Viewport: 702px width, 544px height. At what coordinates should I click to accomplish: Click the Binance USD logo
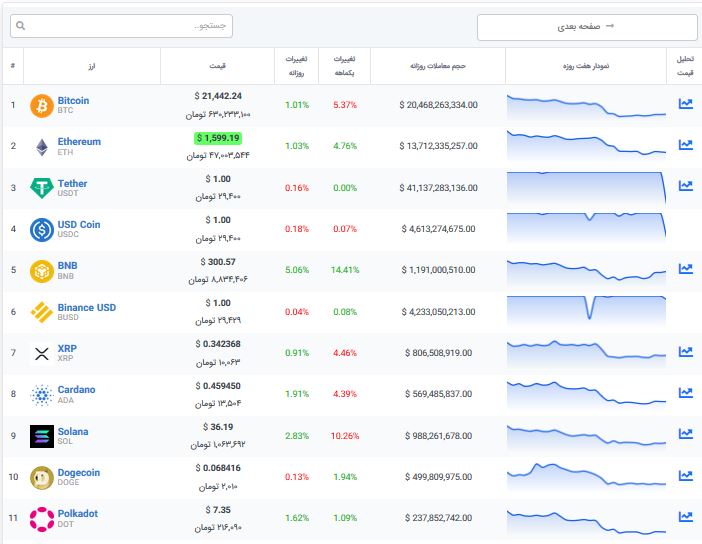click(42, 312)
